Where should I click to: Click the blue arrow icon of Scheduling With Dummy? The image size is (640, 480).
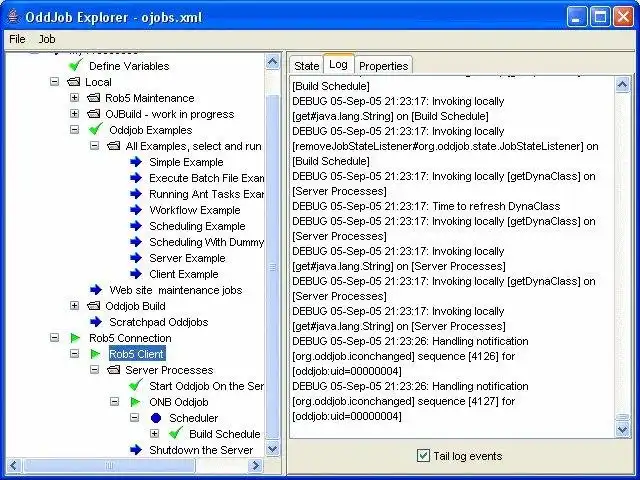[136, 242]
